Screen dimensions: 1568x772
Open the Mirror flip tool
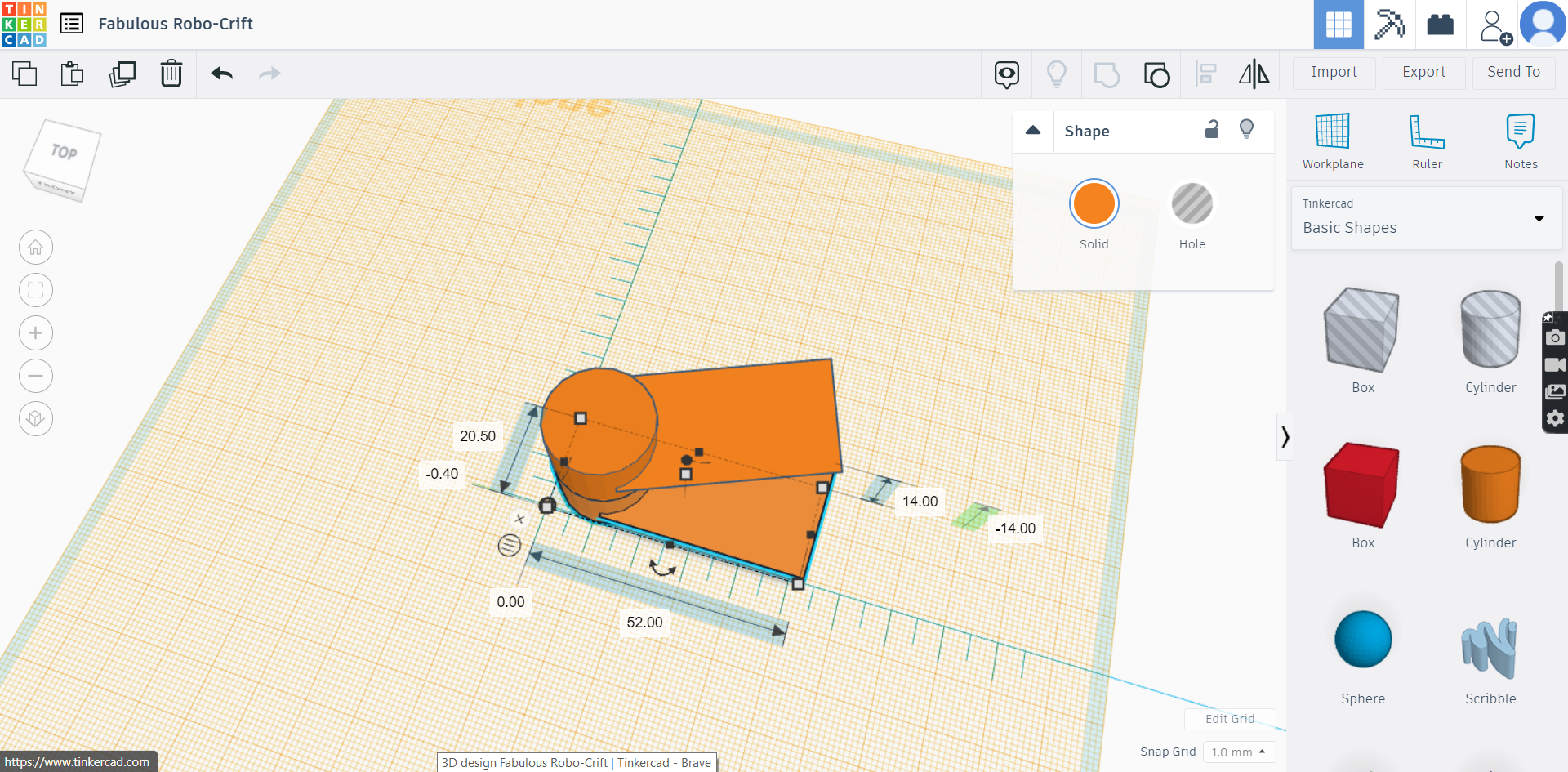tap(1254, 74)
